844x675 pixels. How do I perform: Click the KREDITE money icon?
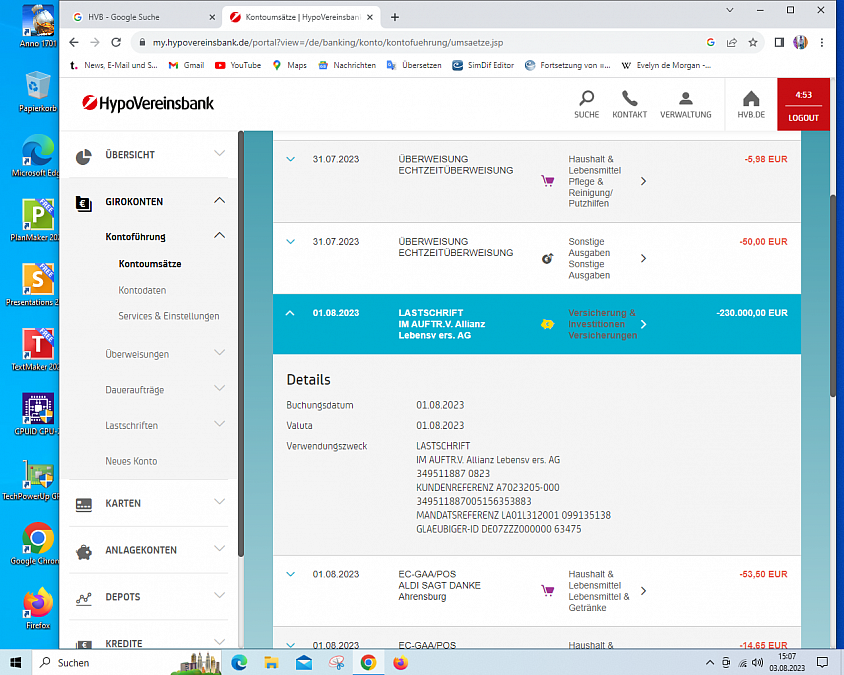[83, 644]
